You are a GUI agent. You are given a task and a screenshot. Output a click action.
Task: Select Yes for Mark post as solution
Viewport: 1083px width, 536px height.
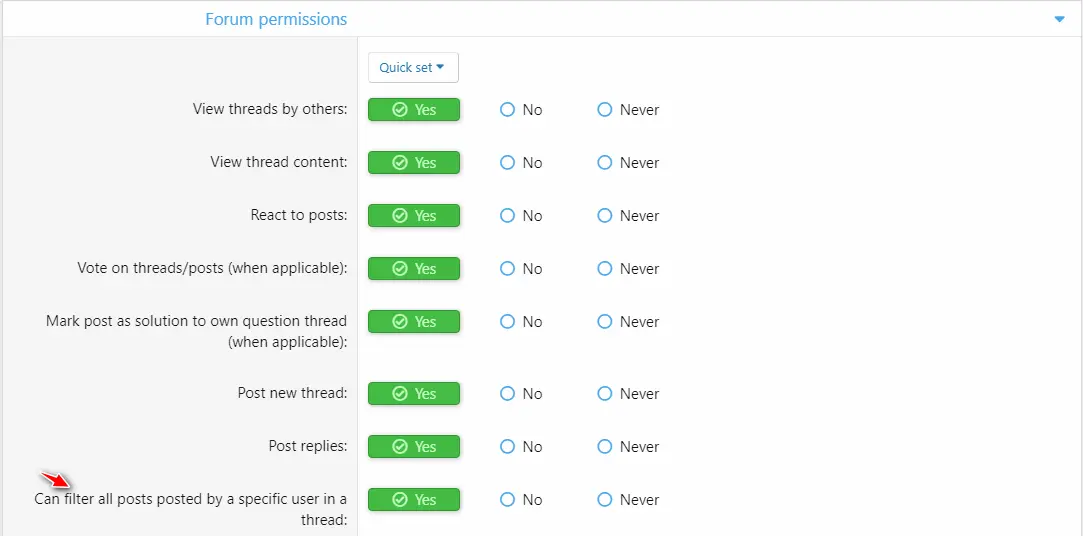[414, 322]
